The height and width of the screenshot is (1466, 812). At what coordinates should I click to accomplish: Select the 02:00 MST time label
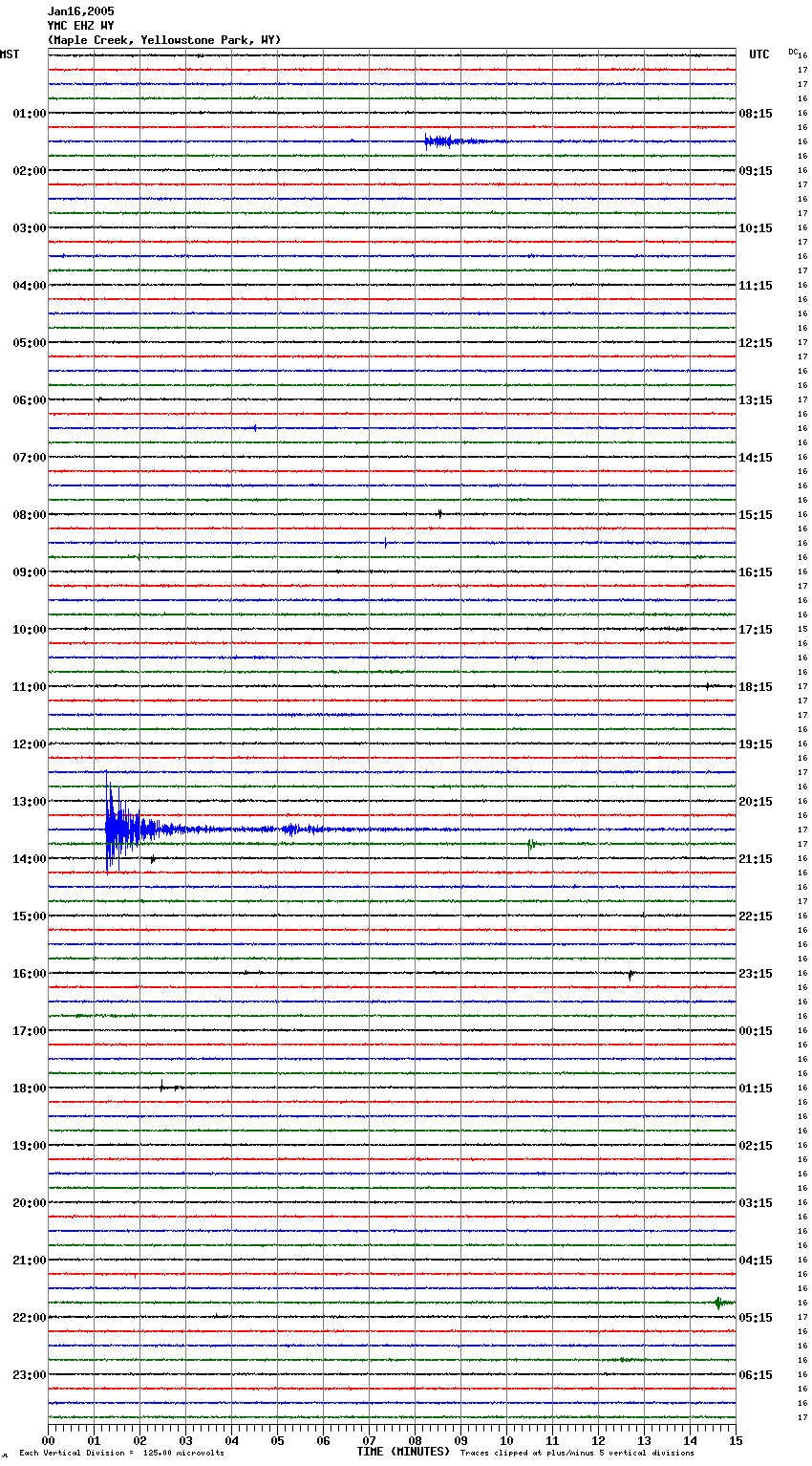click(30, 171)
